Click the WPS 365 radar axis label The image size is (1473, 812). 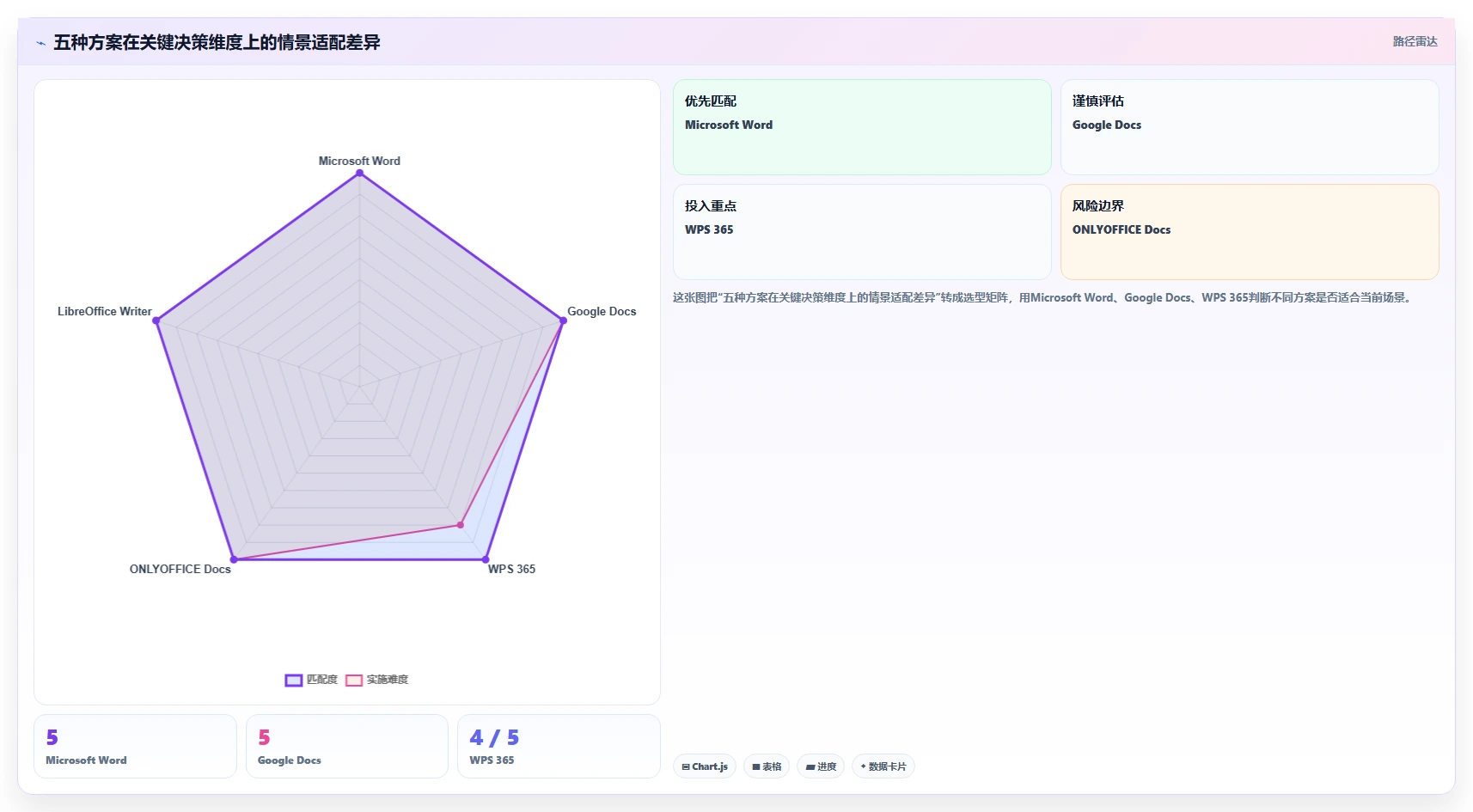[x=511, y=569]
